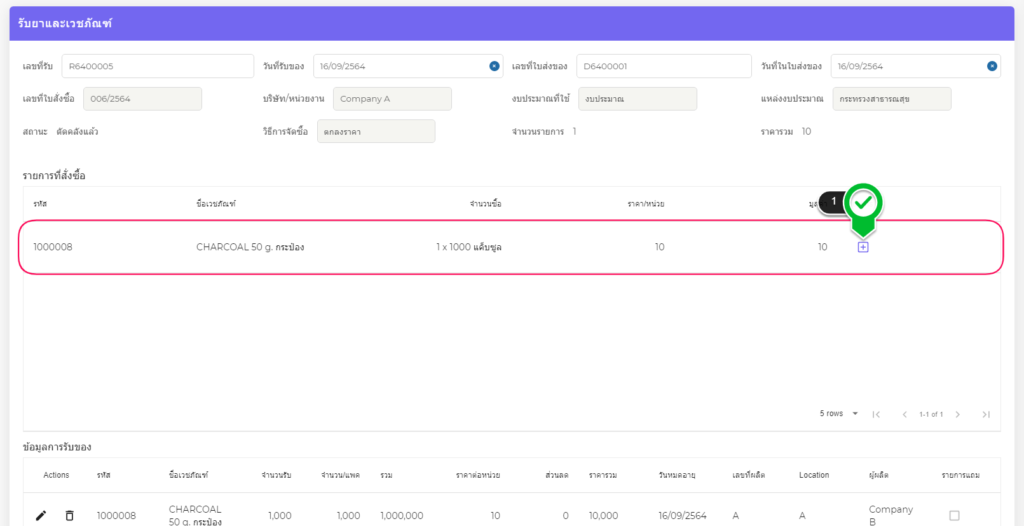Viewport: 1024px width, 526px height.
Task: Clear the วันที่ในใบส่งของ date field
Action: (992, 66)
